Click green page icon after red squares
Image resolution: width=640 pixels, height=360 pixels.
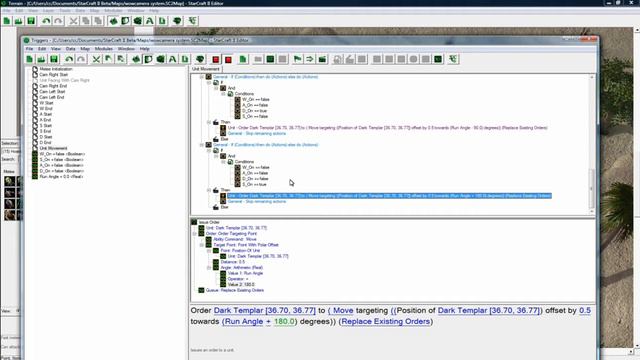click(243, 60)
